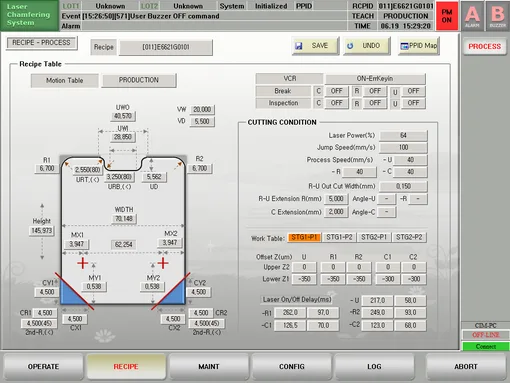Edit the Jump Speed value 100
The width and height of the screenshot is (510, 383).
(403, 147)
